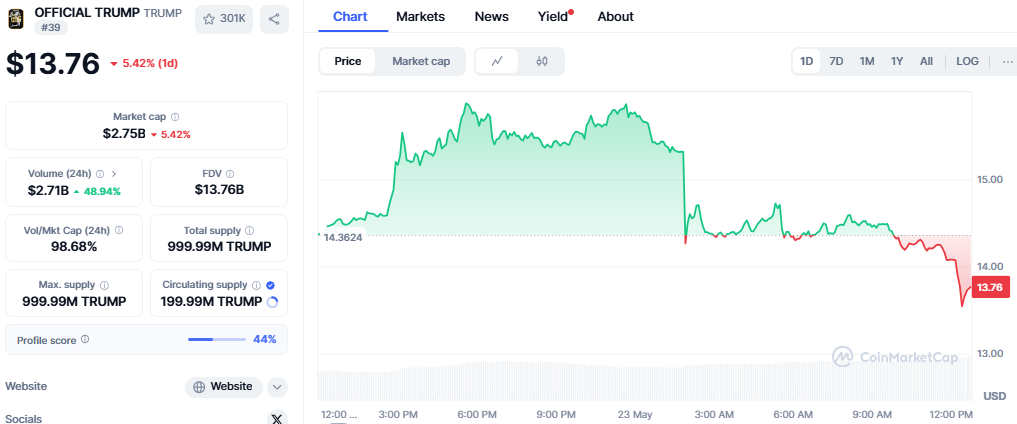Click the 14.3624 opening price label
The height and width of the screenshot is (424, 1017).
[x=342, y=237]
